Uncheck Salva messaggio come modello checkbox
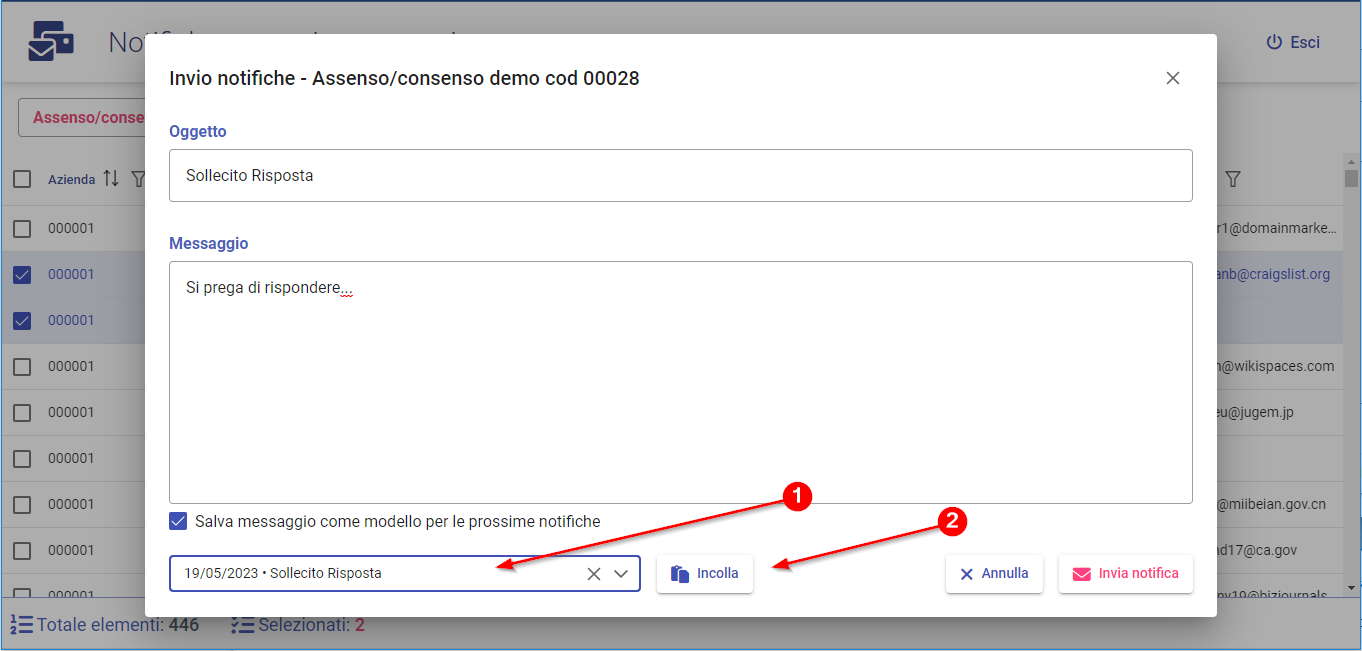Image resolution: width=1362 pixels, height=651 pixels. point(178,521)
